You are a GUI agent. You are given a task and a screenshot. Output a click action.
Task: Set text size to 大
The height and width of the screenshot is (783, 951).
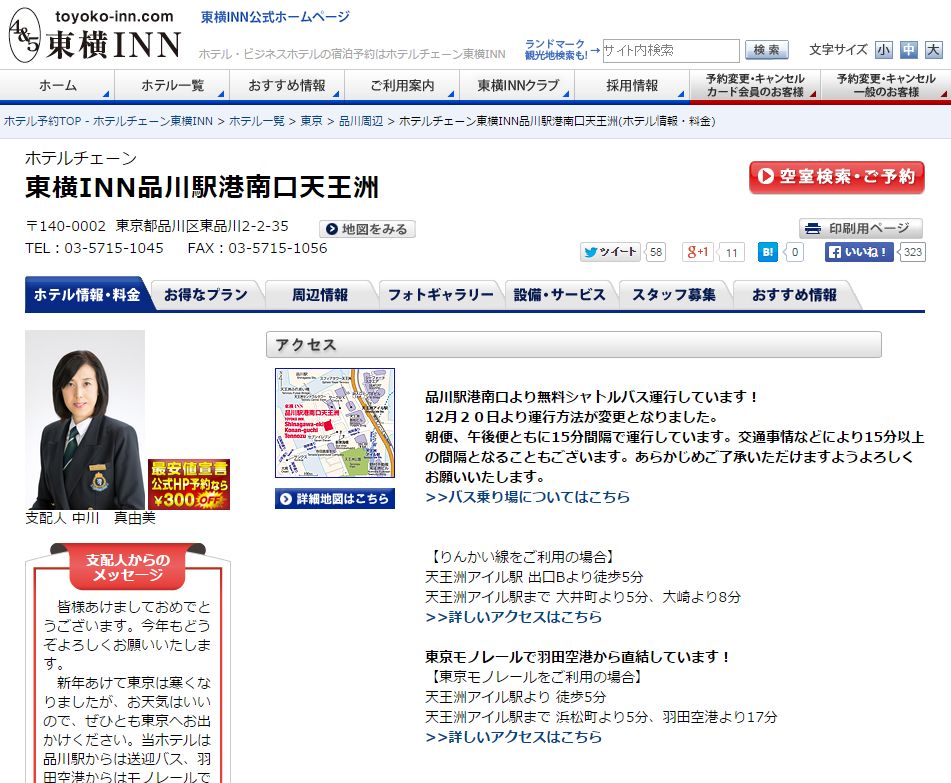933,50
